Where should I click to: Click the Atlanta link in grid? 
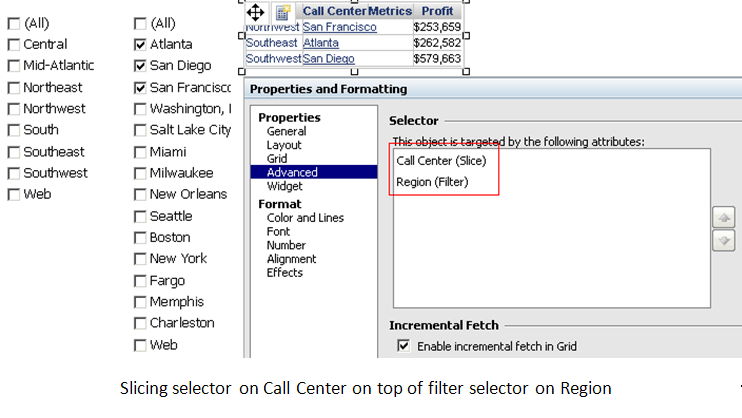321,43
